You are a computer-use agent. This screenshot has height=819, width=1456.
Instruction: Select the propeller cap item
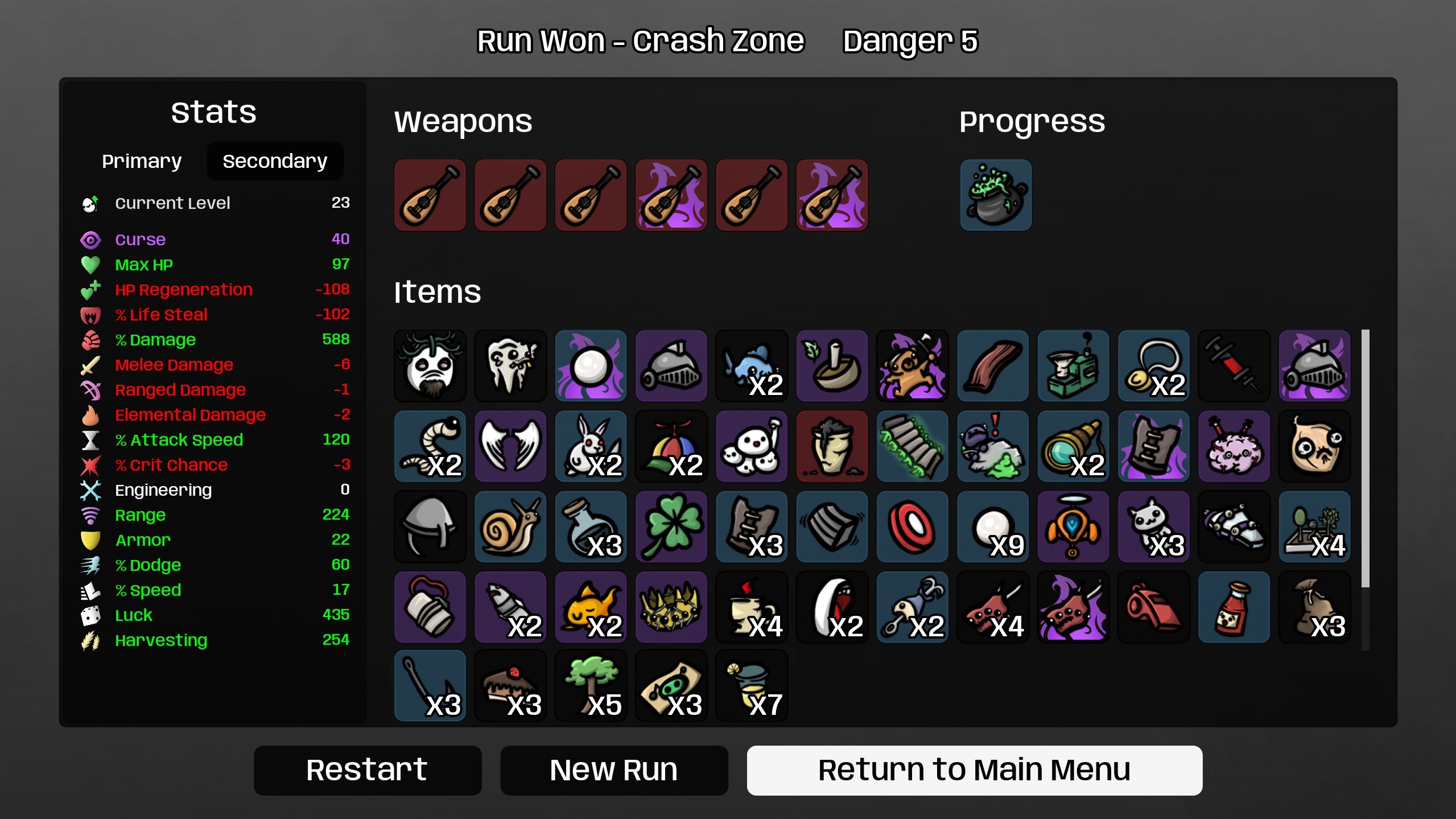tap(671, 446)
